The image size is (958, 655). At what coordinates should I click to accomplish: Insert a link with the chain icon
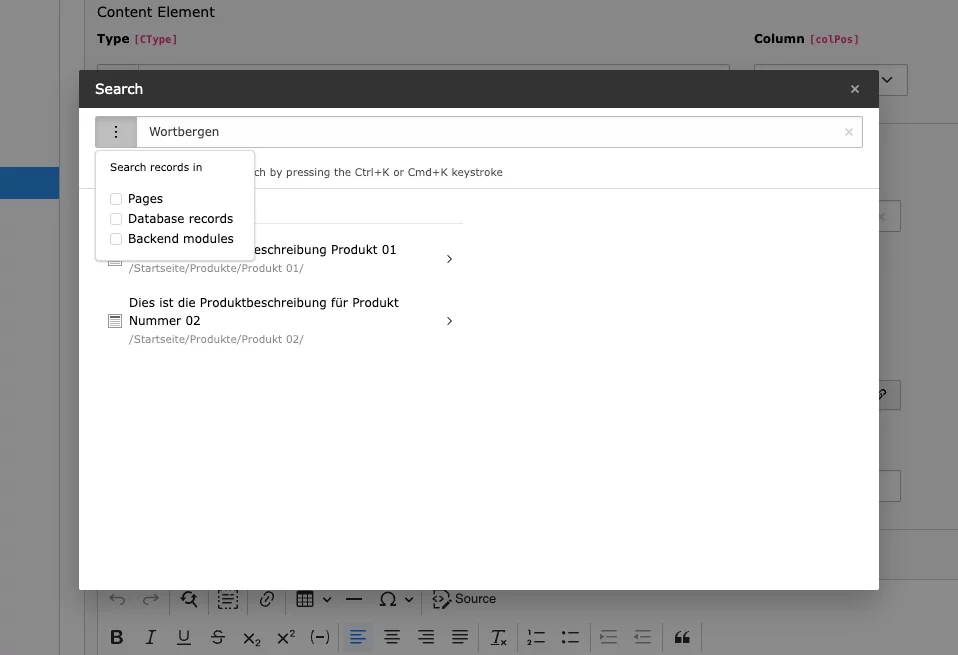pos(266,599)
